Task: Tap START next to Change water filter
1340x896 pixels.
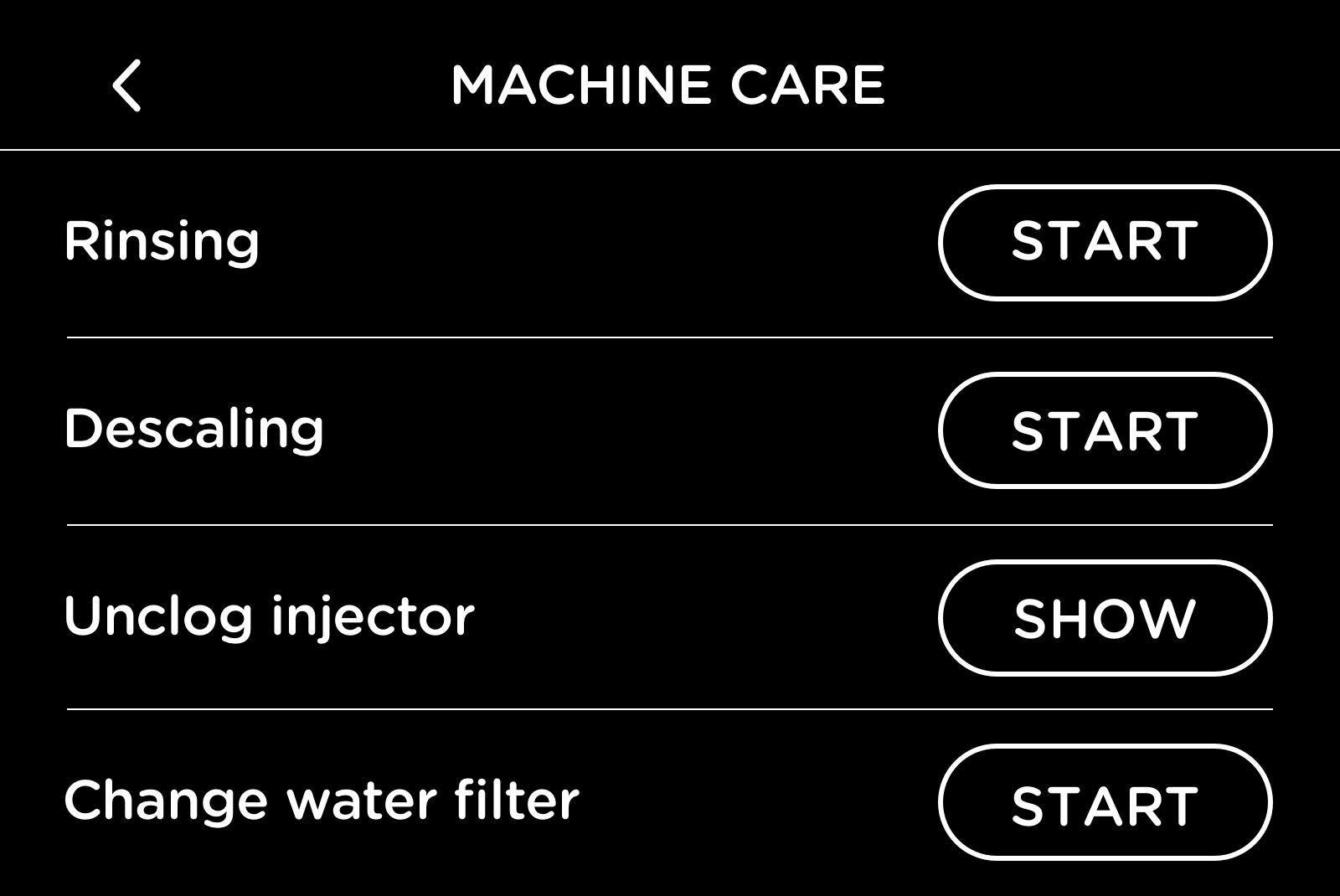Action: pyautogui.click(x=1105, y=802)
